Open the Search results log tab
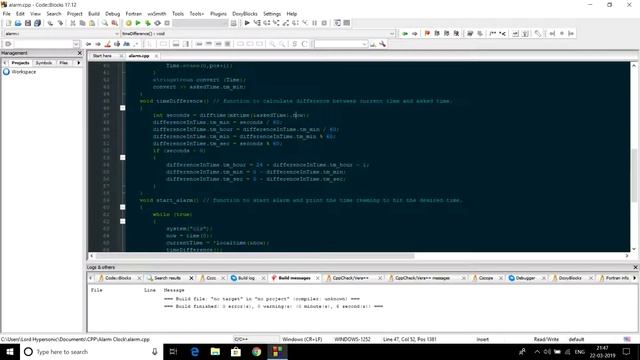 [167, 278]
